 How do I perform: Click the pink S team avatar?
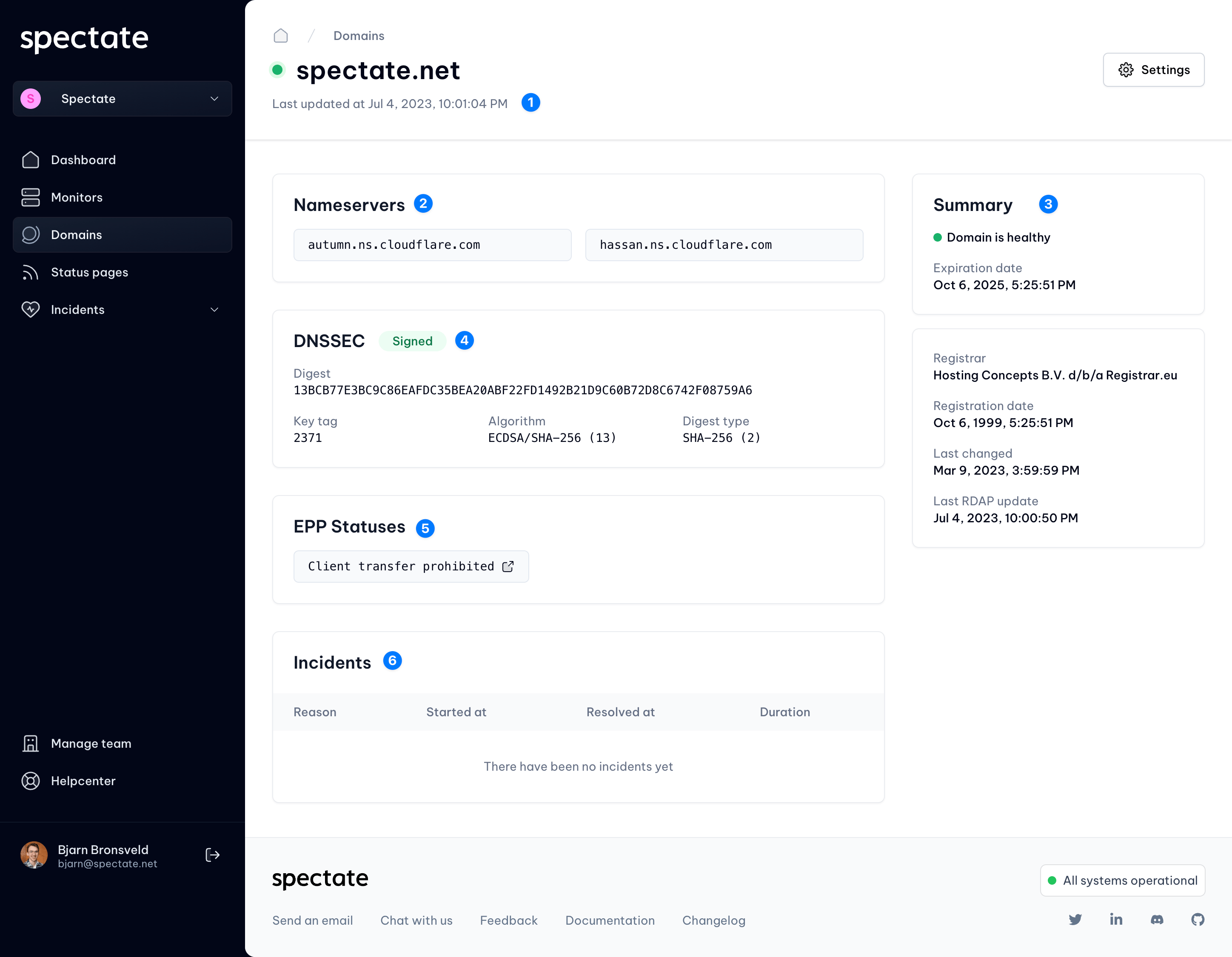point(31,99)
